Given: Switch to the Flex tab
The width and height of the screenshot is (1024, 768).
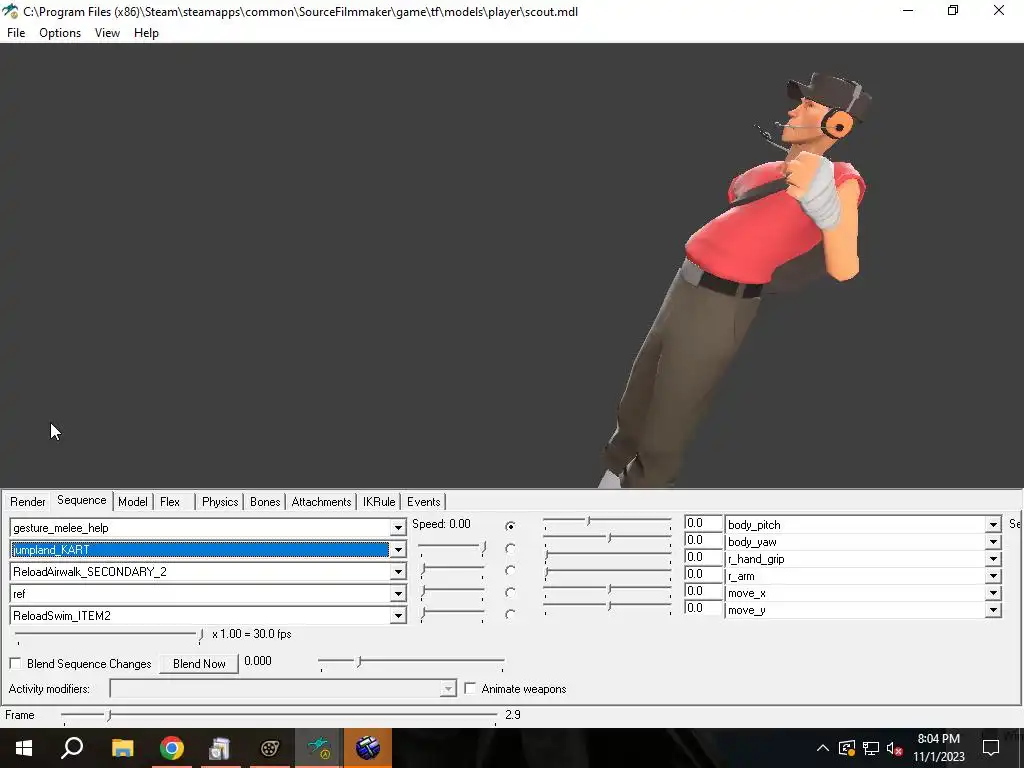Looking at the screenshot, I should click(x=170, y=502).
